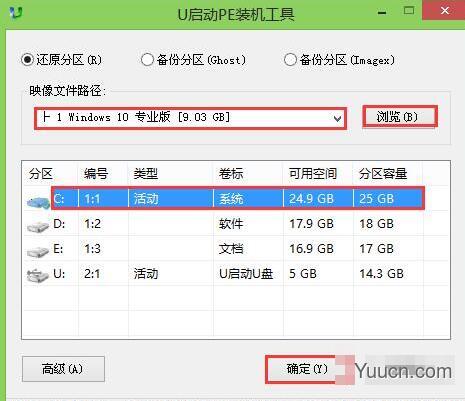
Task: Click the 文档 volume label cell
Action: (x=231, y=249)
